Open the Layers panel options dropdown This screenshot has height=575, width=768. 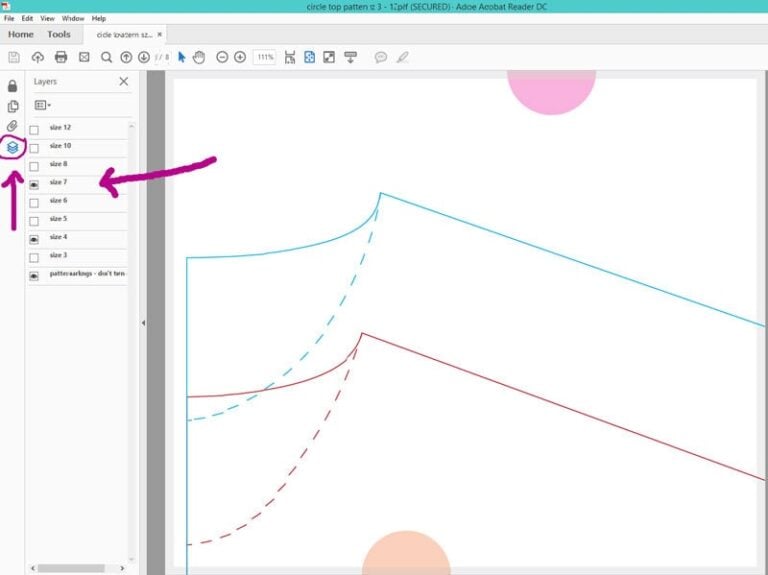[x=43, y=105]
